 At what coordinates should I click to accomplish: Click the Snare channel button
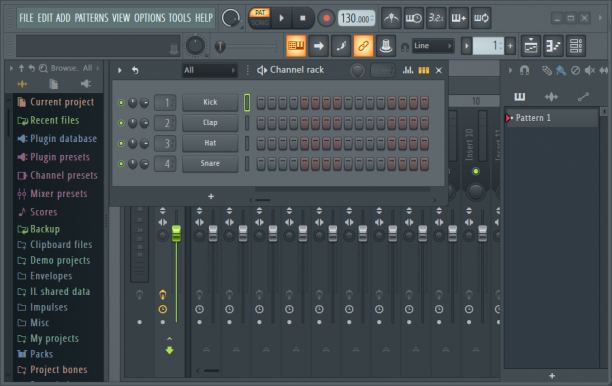[210, 163]
